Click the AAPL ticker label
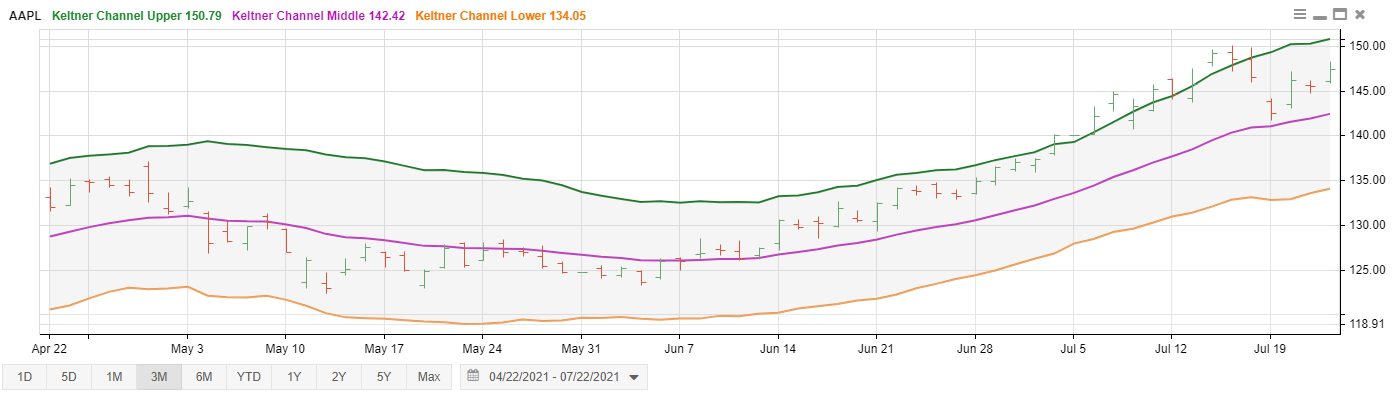The height and width of the screenshot is (395, 1396). pyautogui.click(x=24, y=16)
